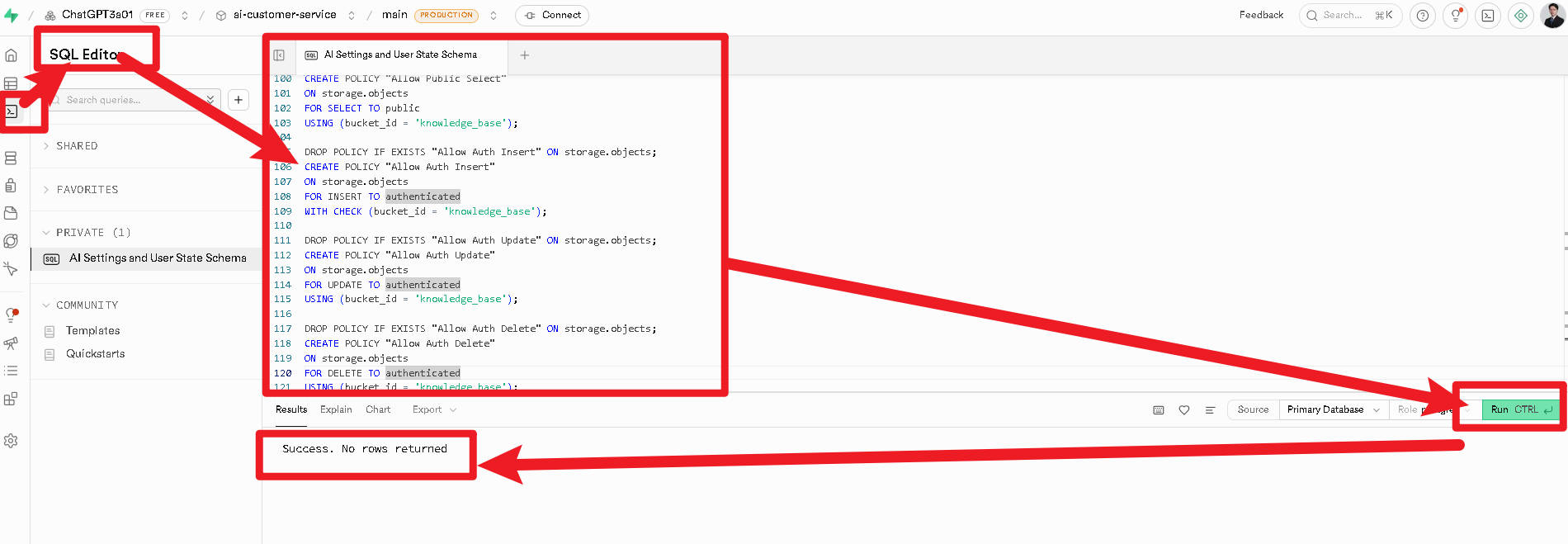Open the advisor lightbulb icon in header
Image resolution: width=1568 pixels, height=544 pixels.
[x=1456, y=16]
